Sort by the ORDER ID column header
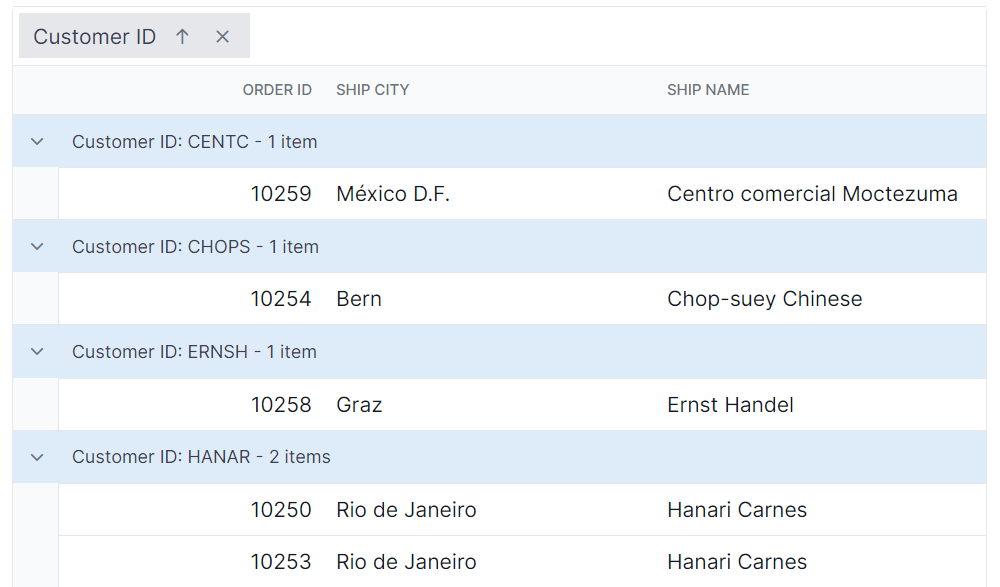The image size is (1000, 587). click(x=277, y=89)
